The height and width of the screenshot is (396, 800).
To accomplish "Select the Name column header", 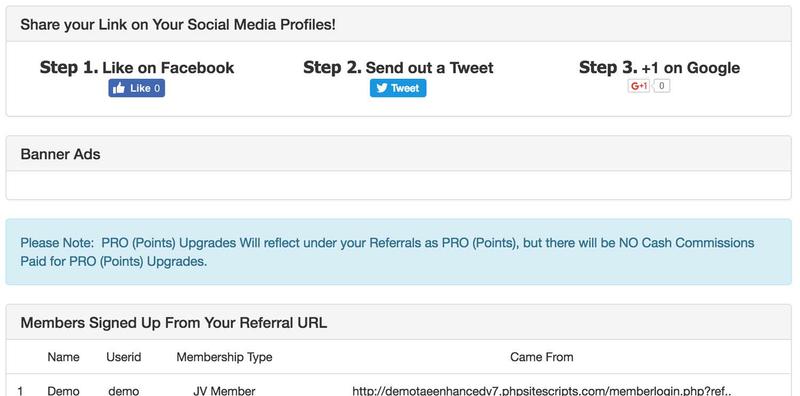I will 63,357.
